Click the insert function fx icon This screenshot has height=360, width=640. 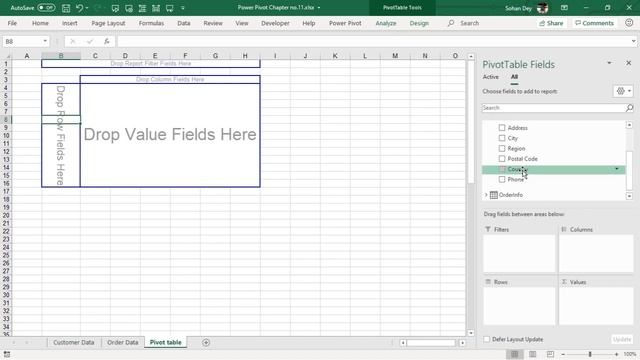point(107,41)
